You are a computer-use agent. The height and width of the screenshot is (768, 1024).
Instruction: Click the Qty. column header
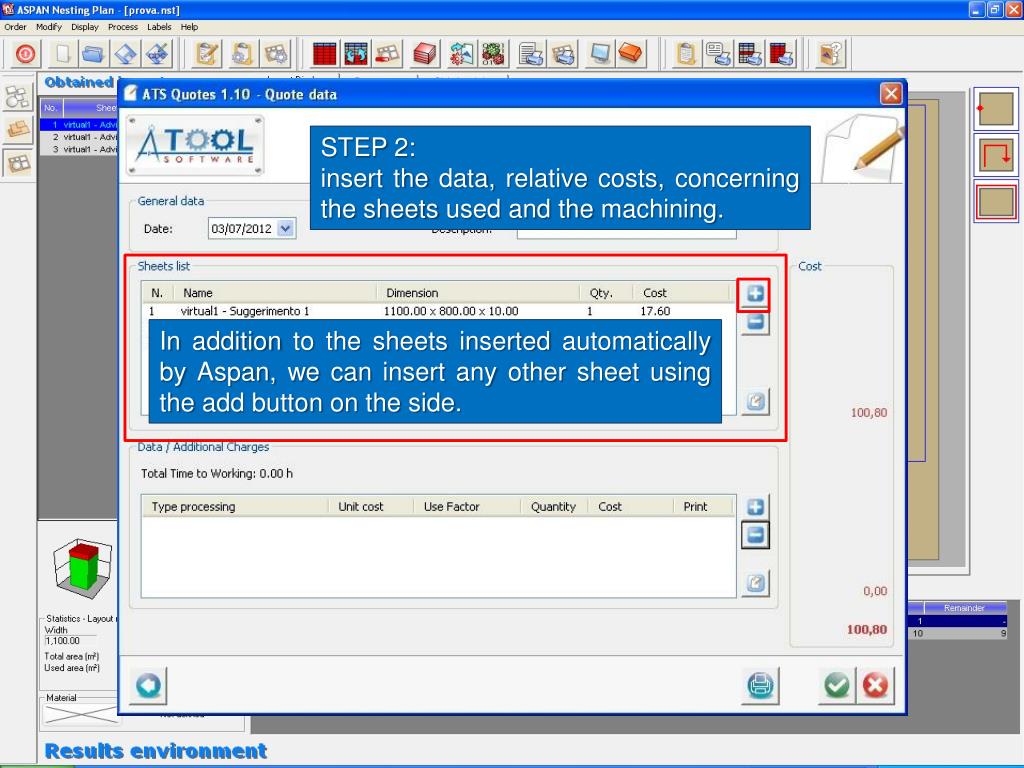(605, 293)
